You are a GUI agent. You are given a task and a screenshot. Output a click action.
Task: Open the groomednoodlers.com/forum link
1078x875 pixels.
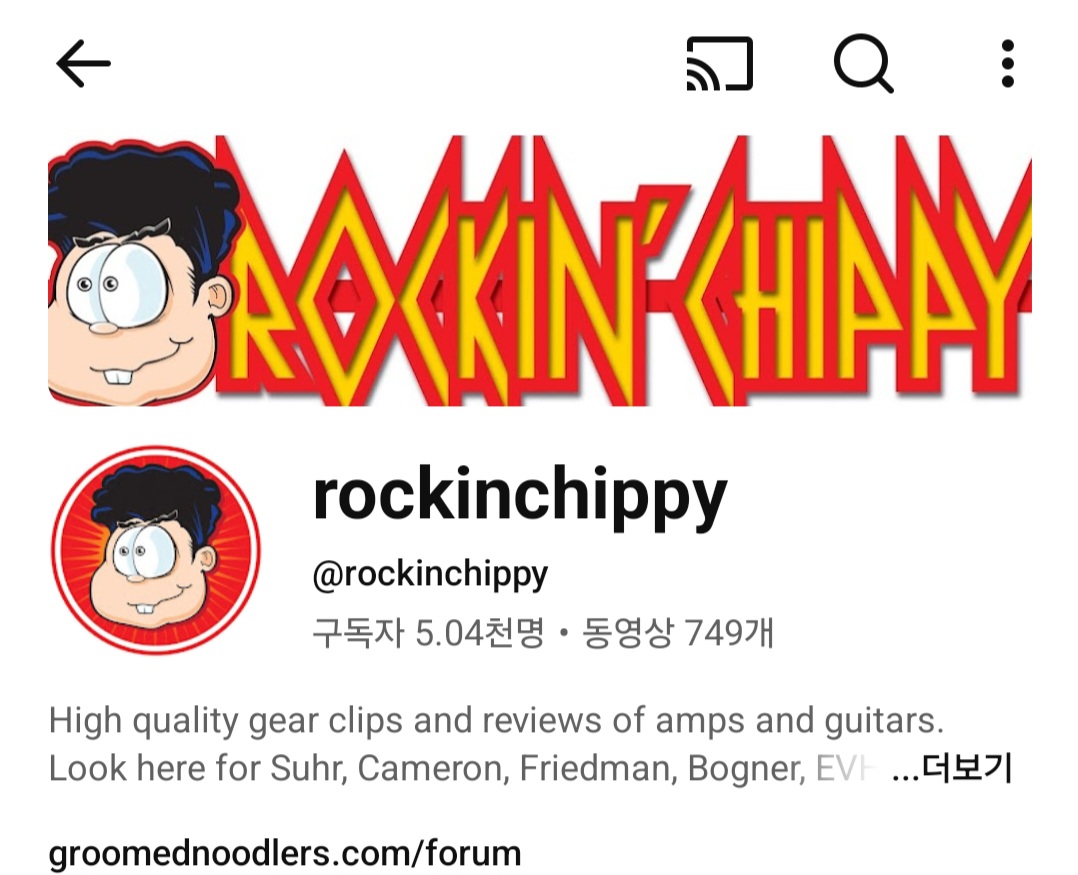[x=285, y=853]
